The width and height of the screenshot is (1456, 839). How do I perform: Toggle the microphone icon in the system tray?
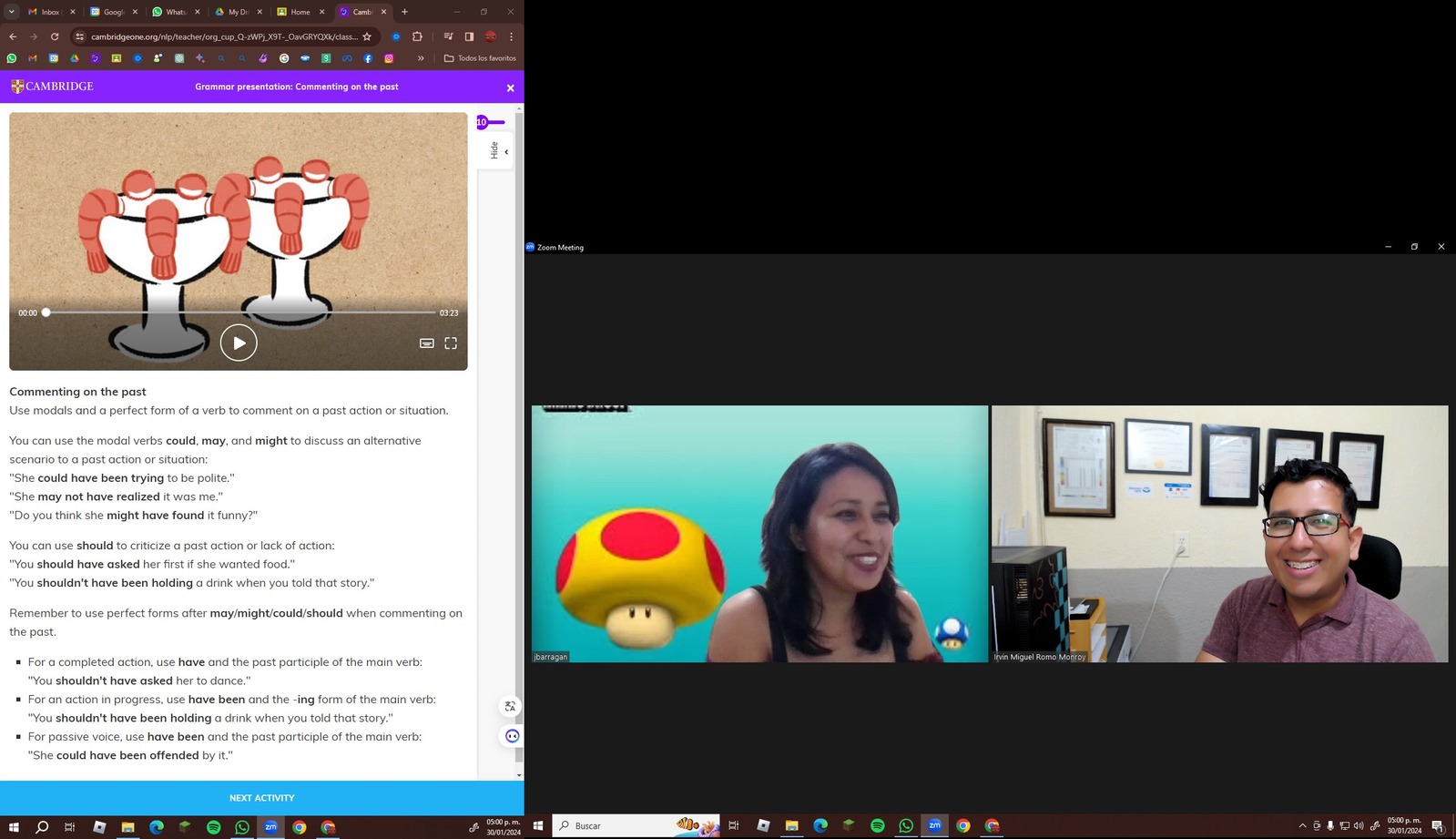coord(1330,826)
